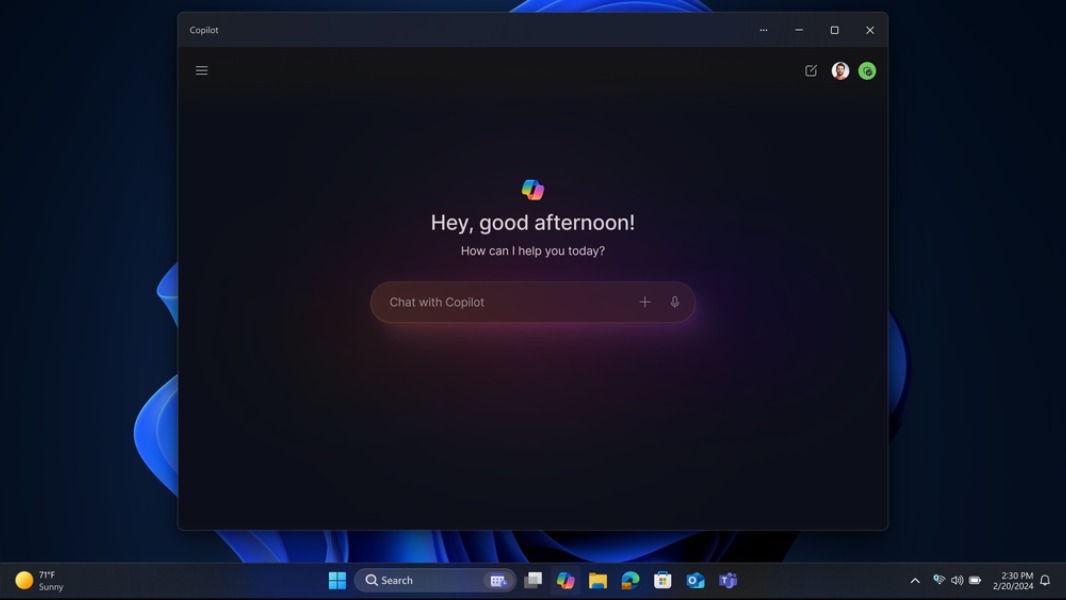
Task: Open the Microsoft Store
Action: click(661, 580)
